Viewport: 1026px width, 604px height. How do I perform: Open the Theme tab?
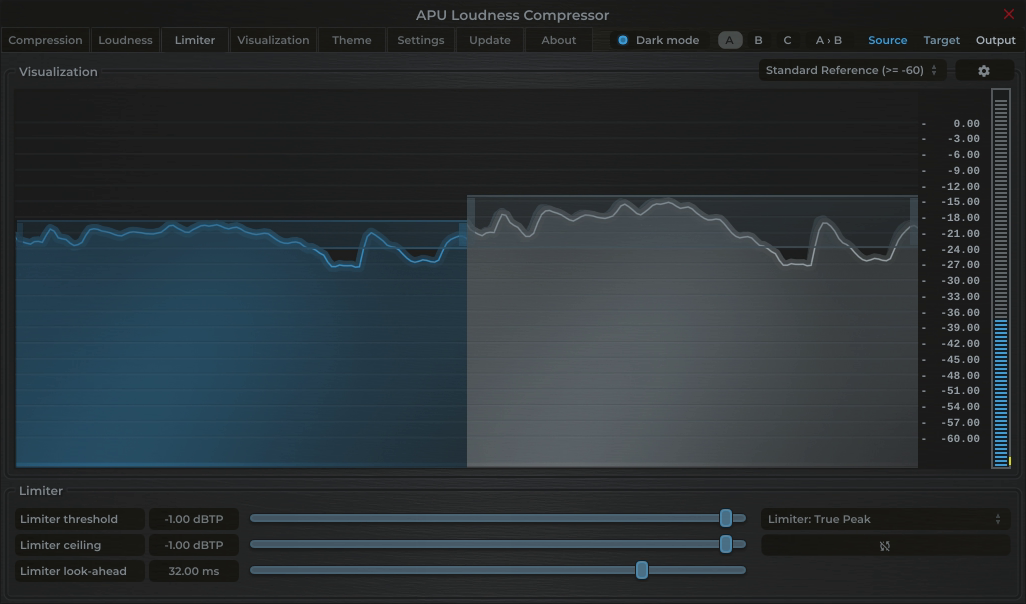coord(351,40)
